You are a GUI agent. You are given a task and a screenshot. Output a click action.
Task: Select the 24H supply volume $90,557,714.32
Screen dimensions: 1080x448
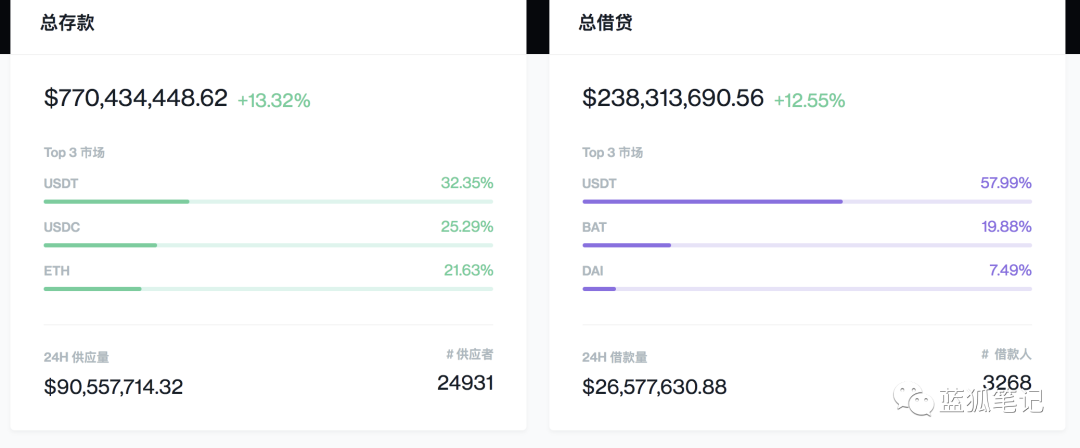click(x=114, y=387)
